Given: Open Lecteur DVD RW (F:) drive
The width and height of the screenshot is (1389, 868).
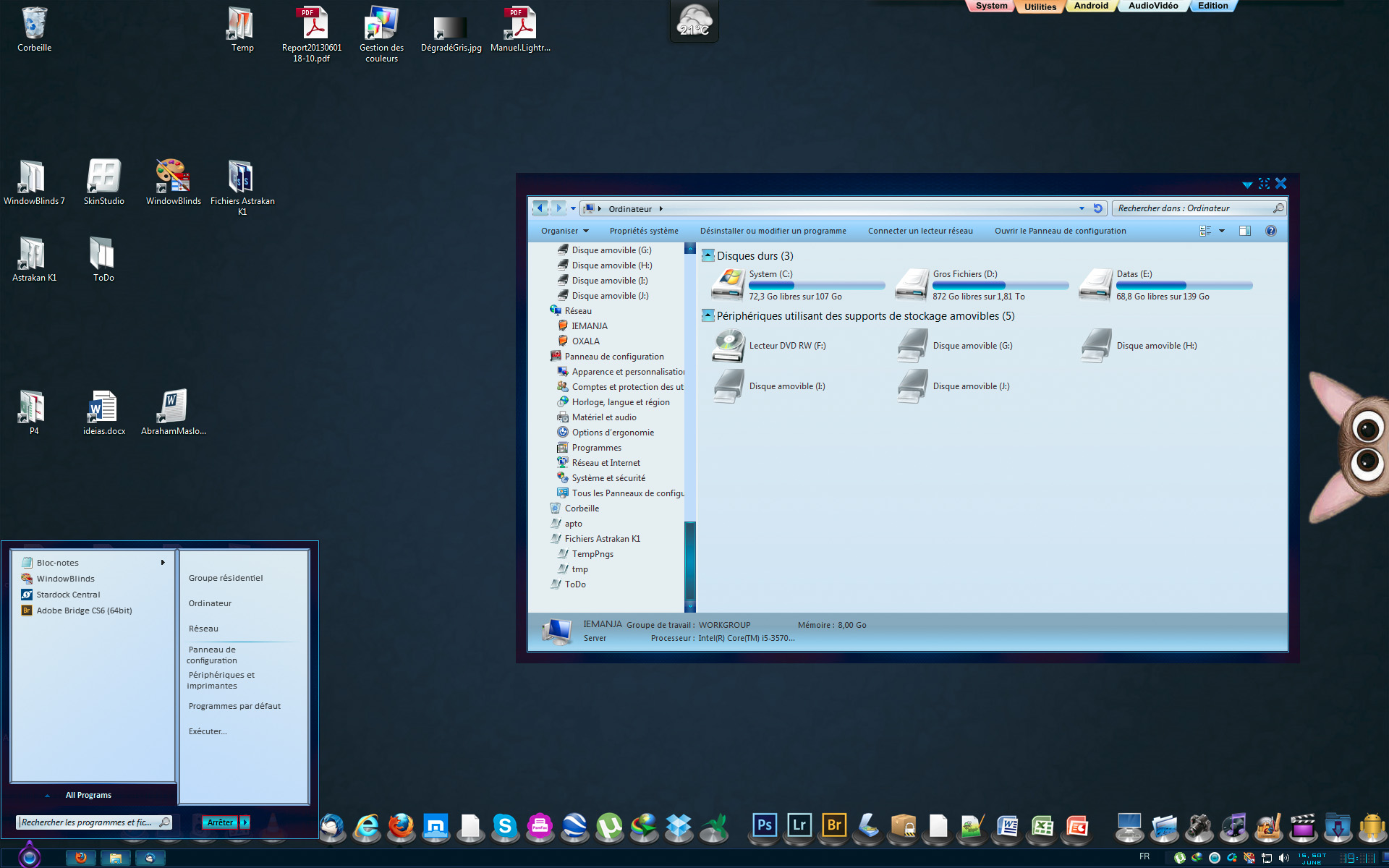Looking at the screenshot, I should coord(770,346).
